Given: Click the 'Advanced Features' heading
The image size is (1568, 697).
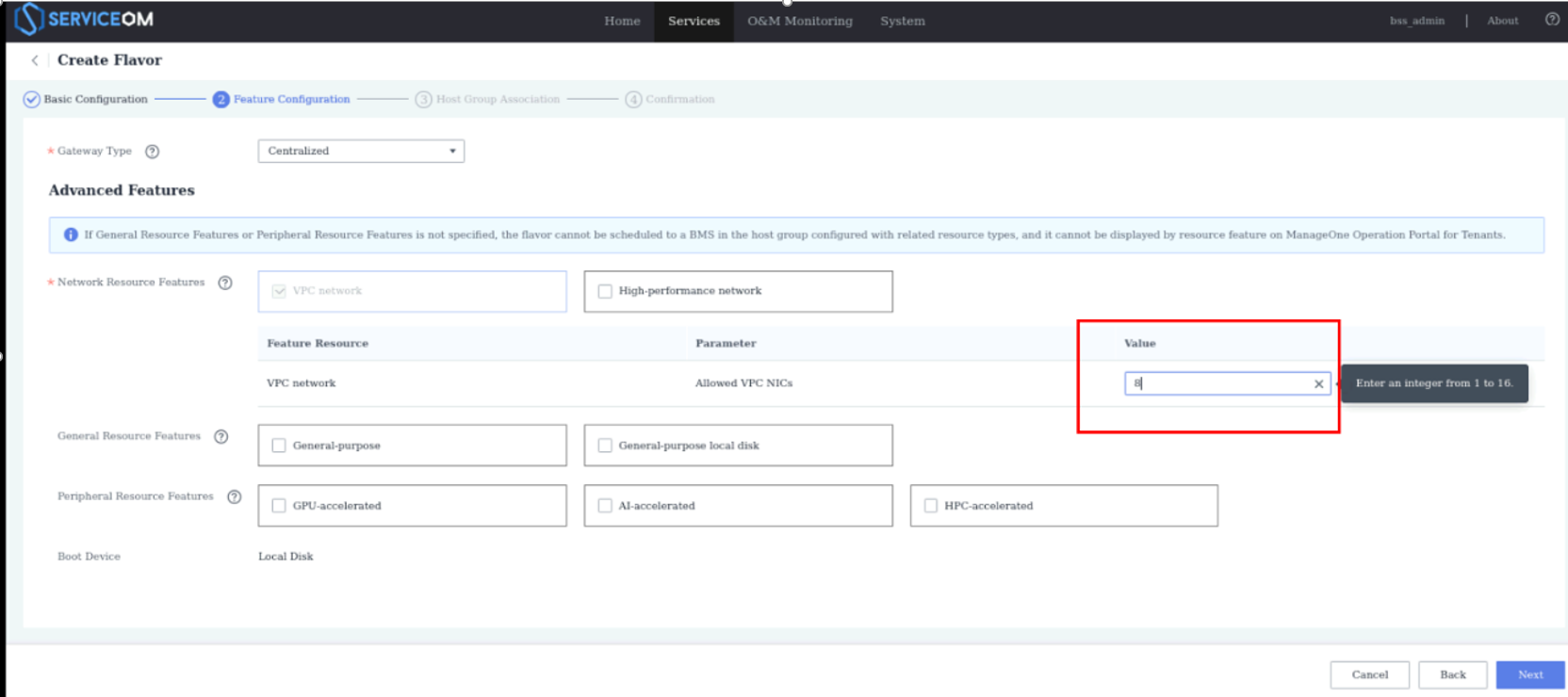Looking at the screenshot, I should (122, 190).
